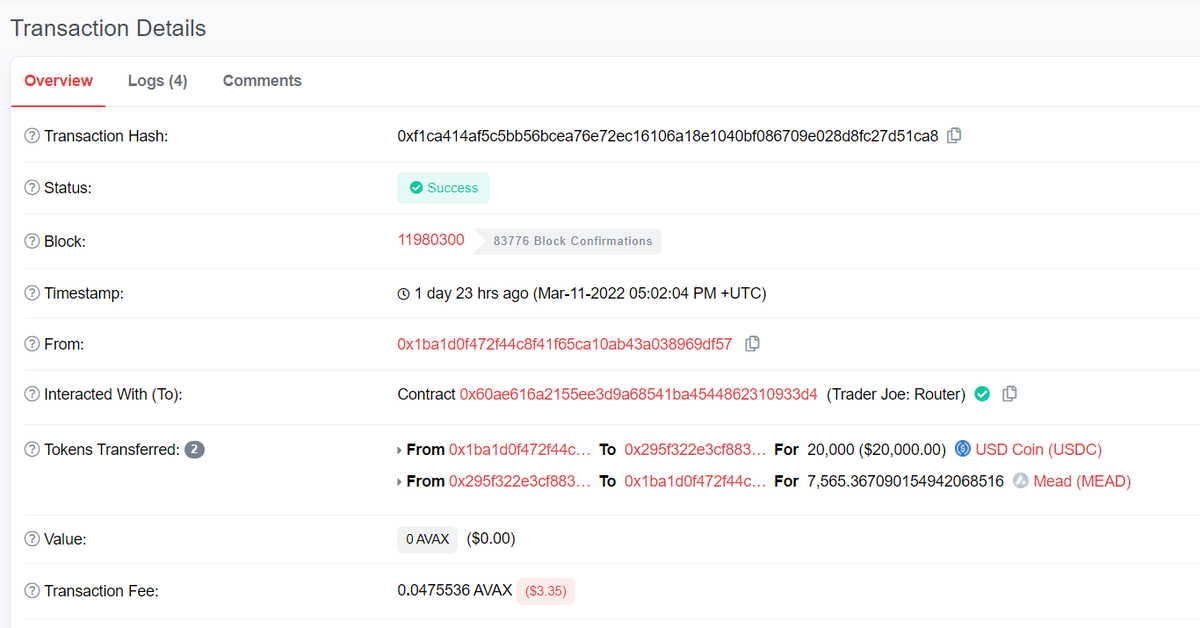Click the USD Coin token logo icon
This screenshot has height=628, width=1200.
963,449
